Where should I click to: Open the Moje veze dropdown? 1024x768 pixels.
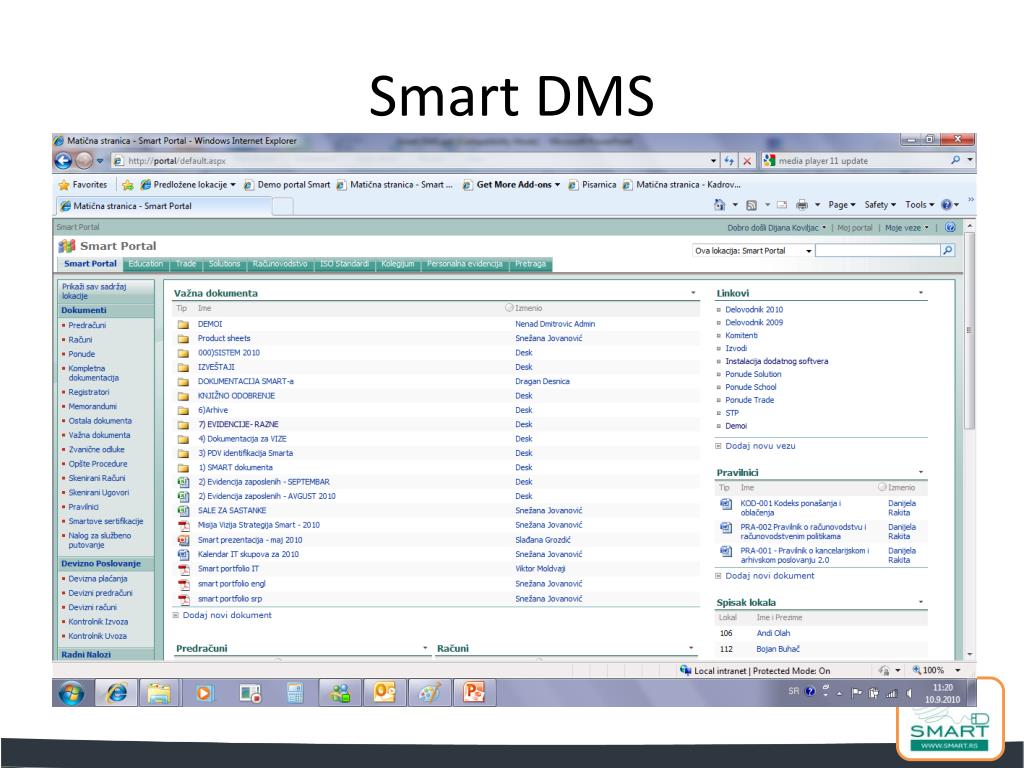coord(906,228)
